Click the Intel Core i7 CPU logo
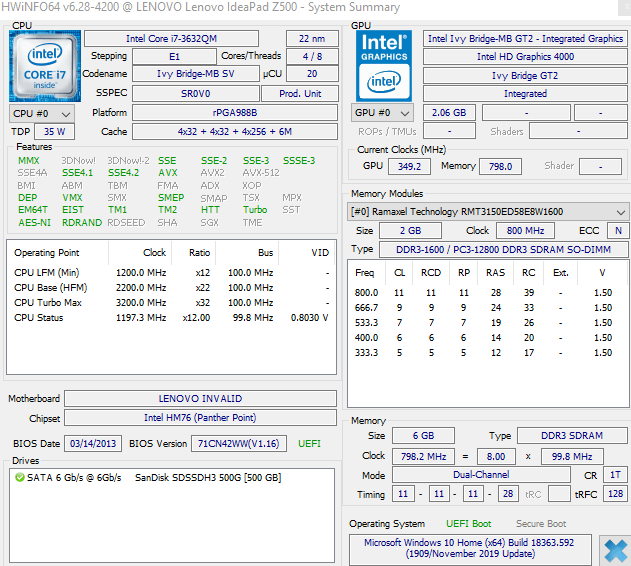 pos(45,66)
